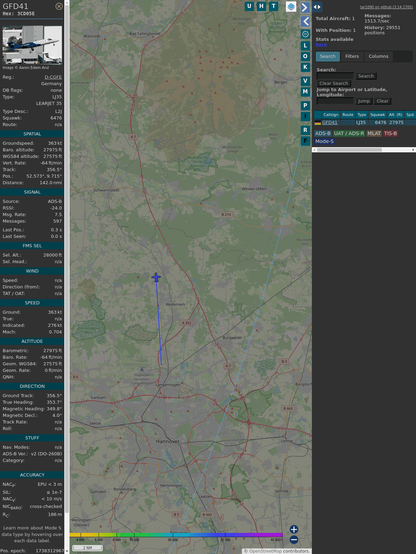Toggle the O map button
Image resolution: width=416 pixels, height=554 pixels.
[x=305, y=56]
